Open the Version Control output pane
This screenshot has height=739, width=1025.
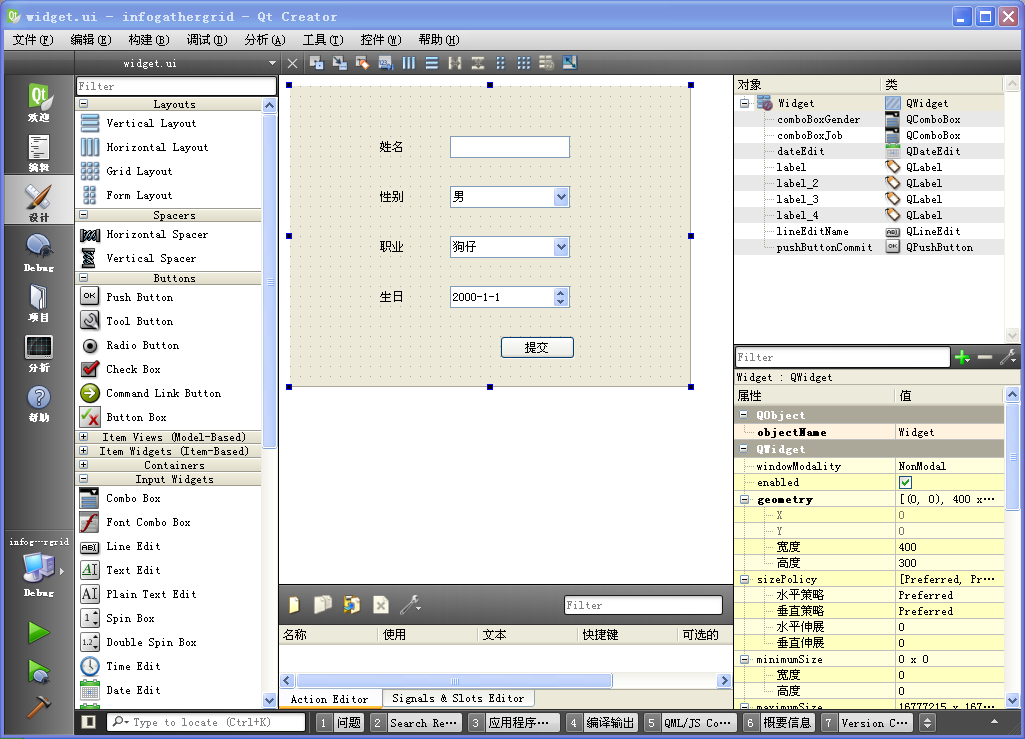867,723
